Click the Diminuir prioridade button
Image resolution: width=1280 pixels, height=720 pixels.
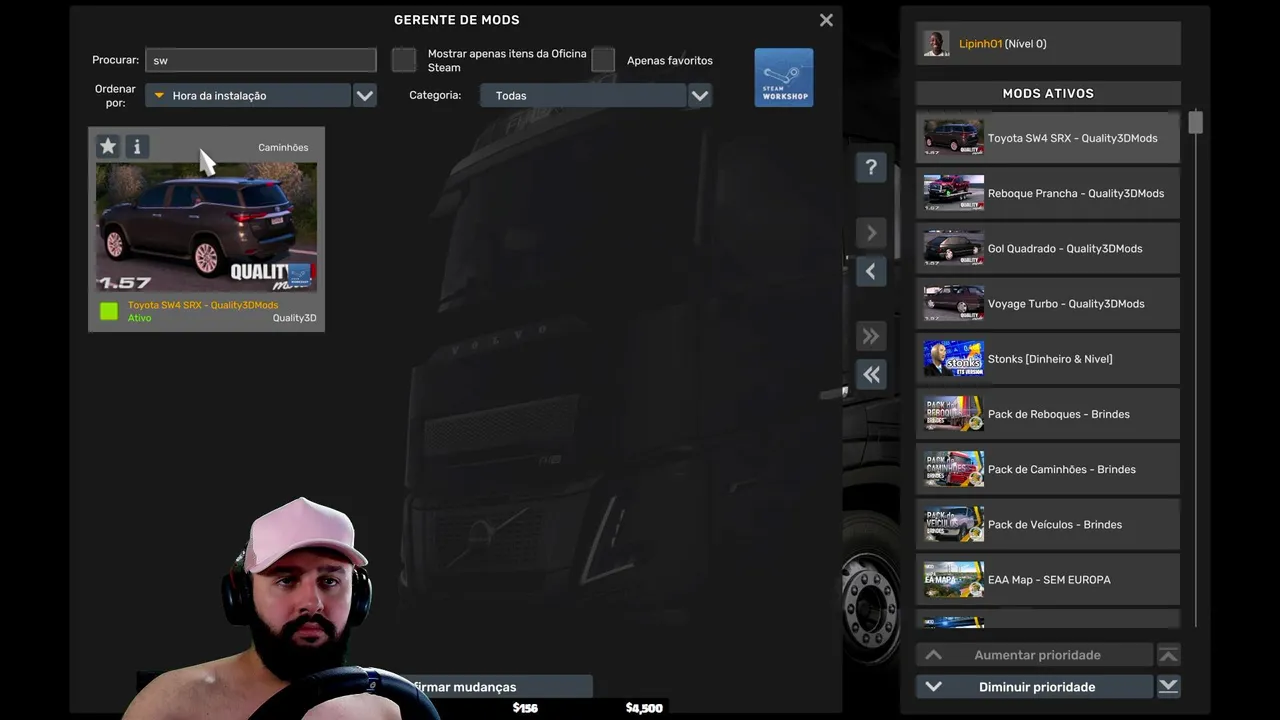pyautogui.click(x=1034, y=687)
